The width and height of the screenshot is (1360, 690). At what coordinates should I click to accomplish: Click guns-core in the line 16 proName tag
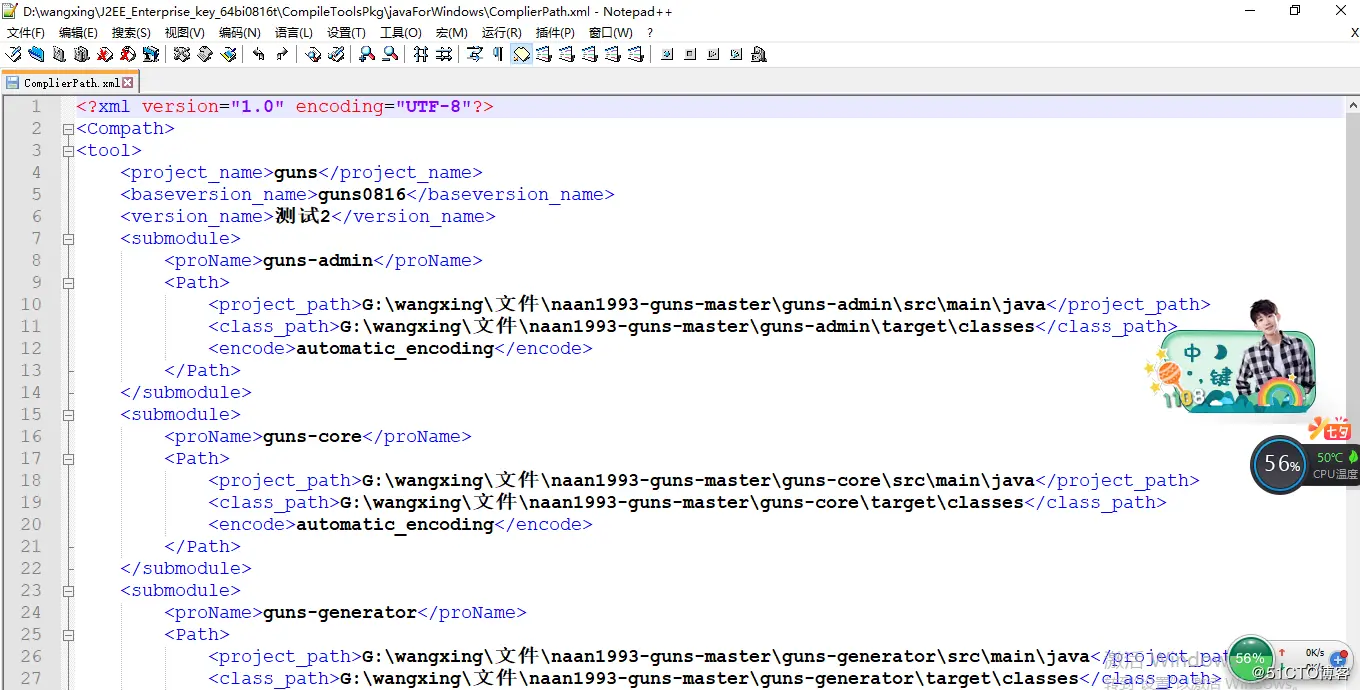[x=312, y=436]
